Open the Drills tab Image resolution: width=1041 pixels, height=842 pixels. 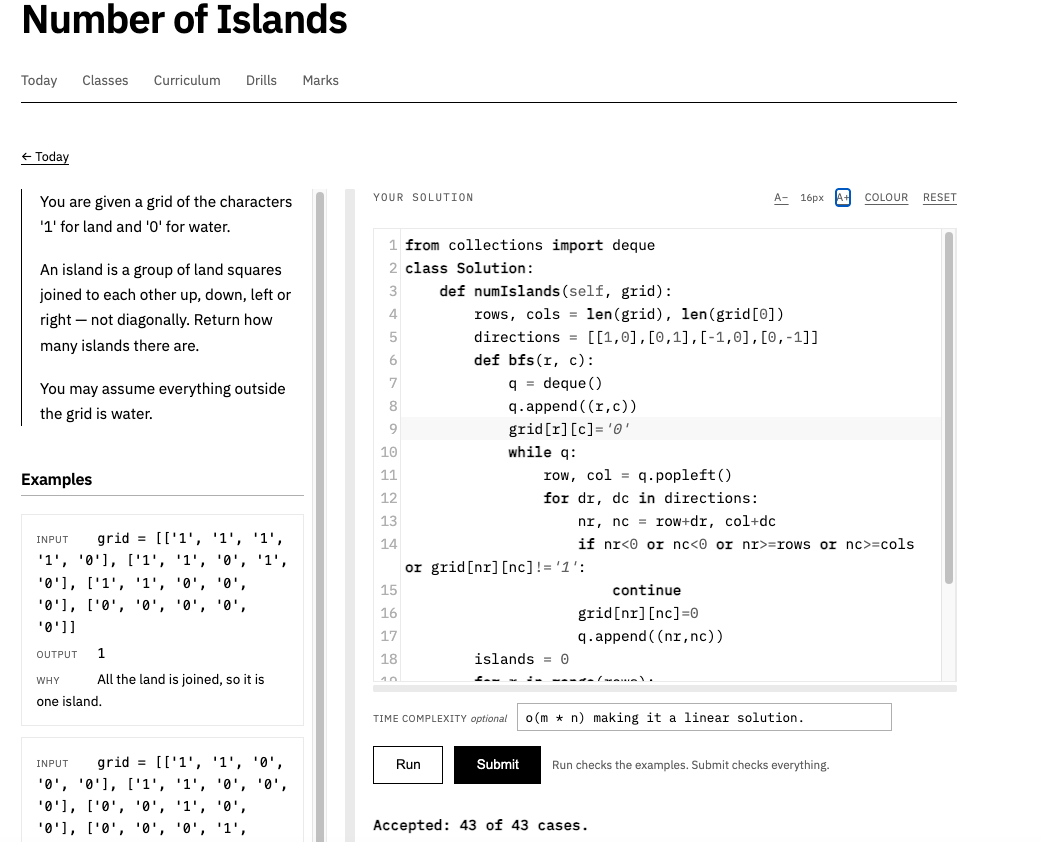(x=262, y=80)
